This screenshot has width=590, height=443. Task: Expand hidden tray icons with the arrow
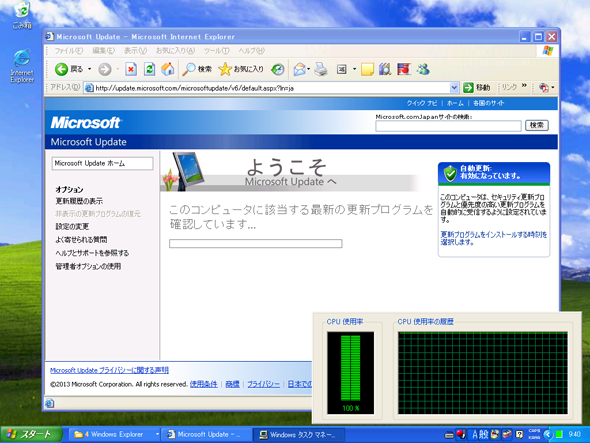pyautogui.click(x=548, y=434)
